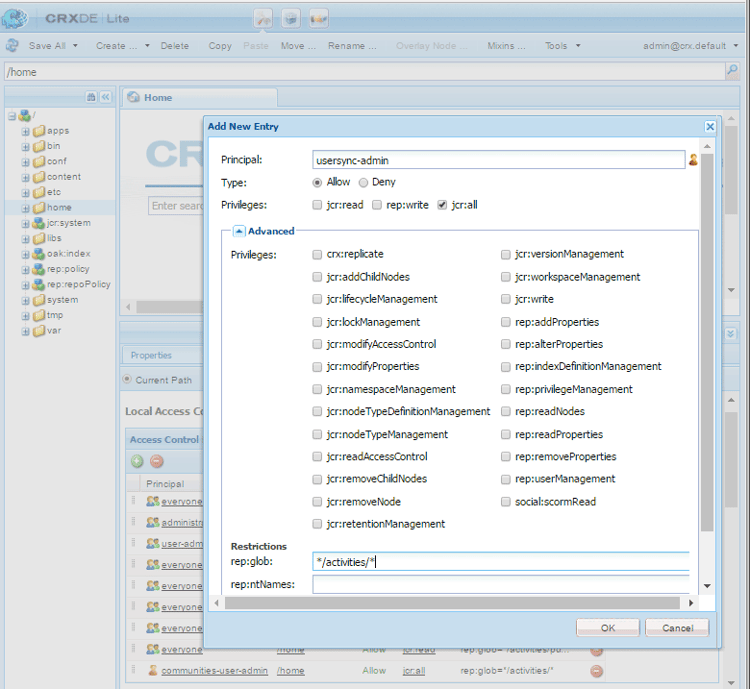Collapse the Advanced section
Viewport: 750px width, 689px height.
(240, 231)
